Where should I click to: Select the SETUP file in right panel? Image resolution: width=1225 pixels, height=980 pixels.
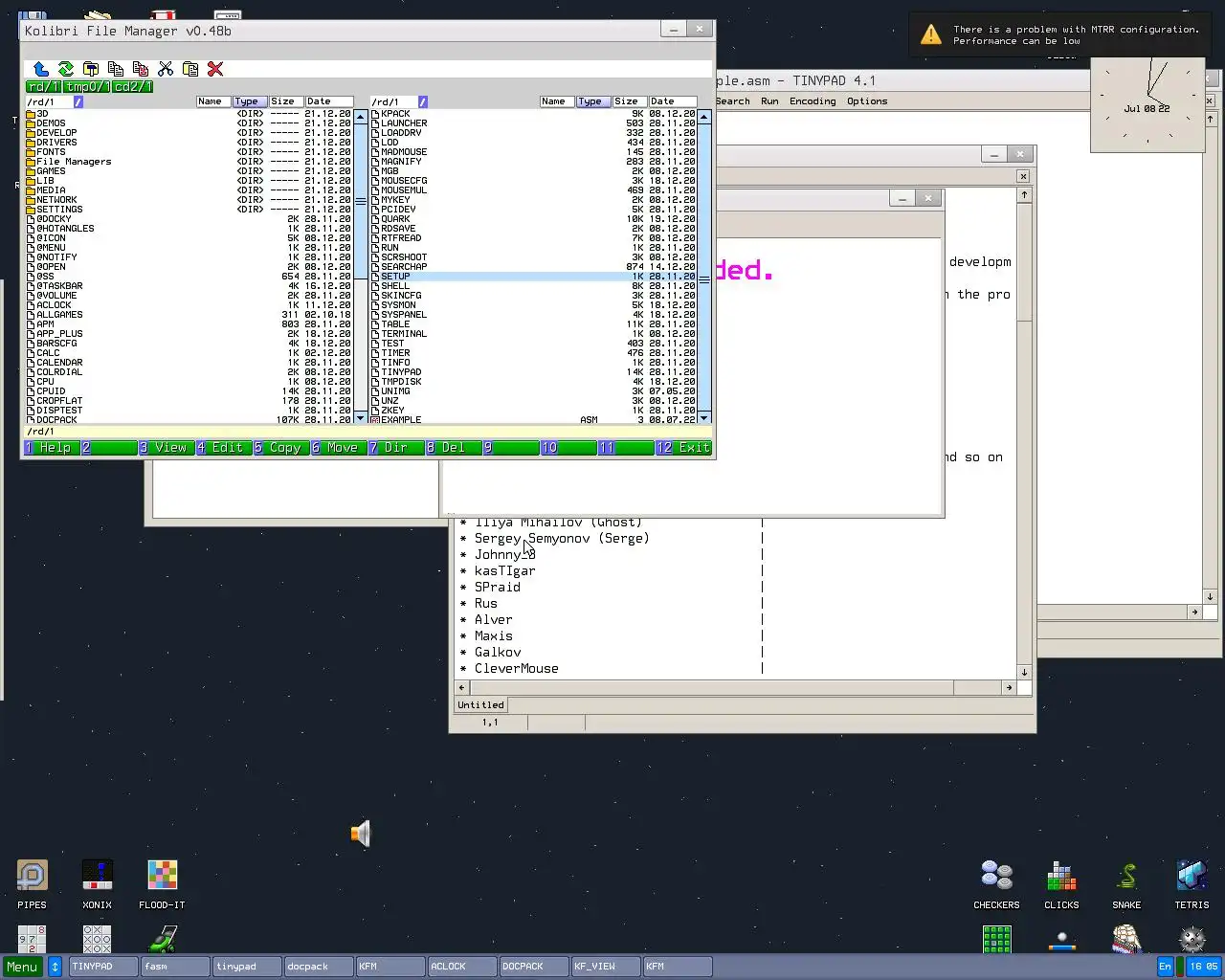tap(533, 277)
